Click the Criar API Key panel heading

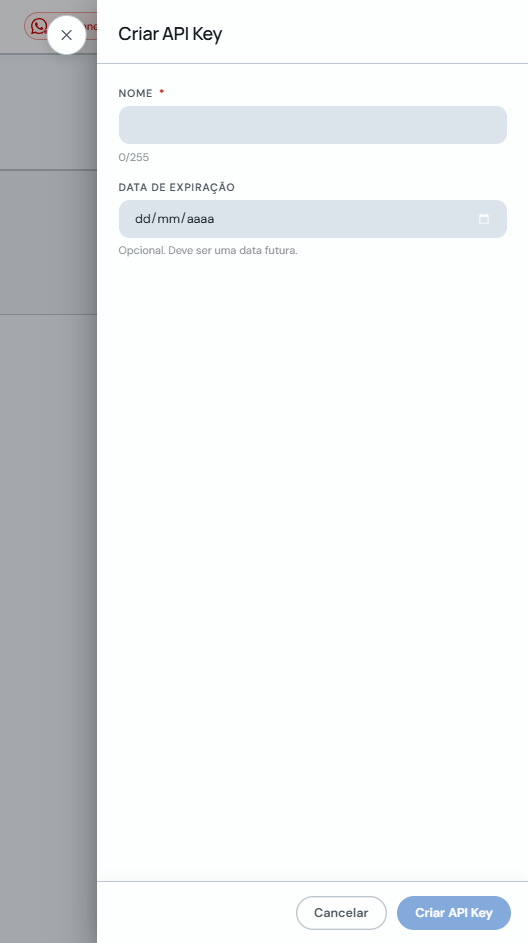[x=170, y=34]
